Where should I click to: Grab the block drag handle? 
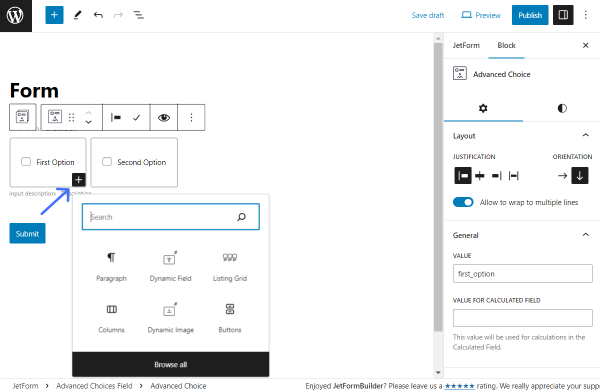point(72,117)
